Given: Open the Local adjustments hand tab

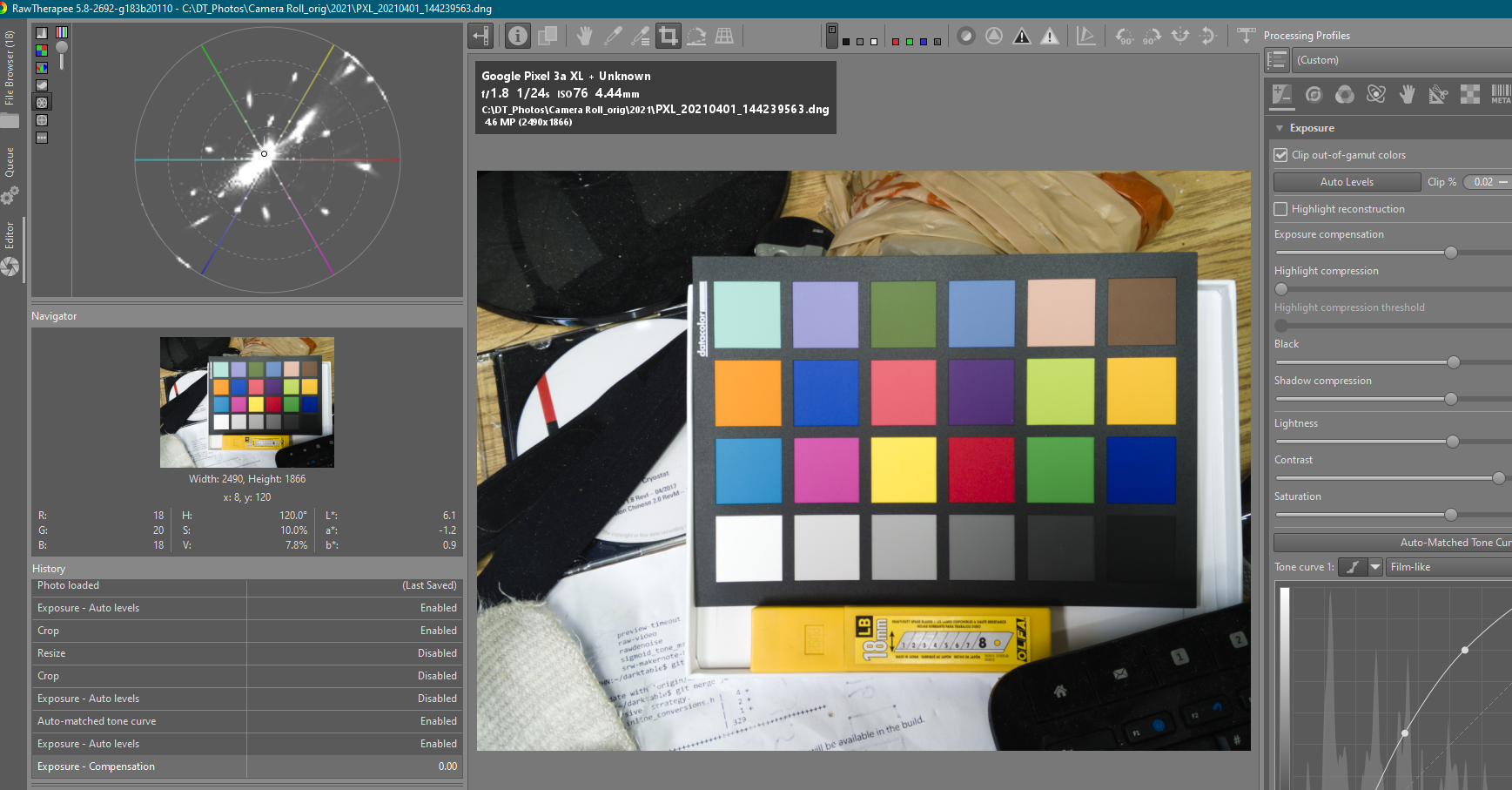Looking at the screenshot, I should click(x=1408, y=94).
